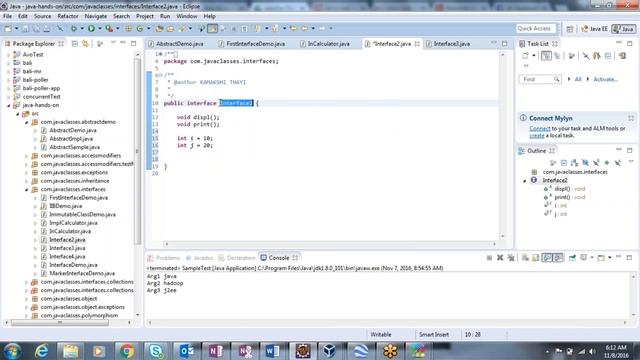
Task: Click the New Java Class green C icon
Action: (140, 28)
